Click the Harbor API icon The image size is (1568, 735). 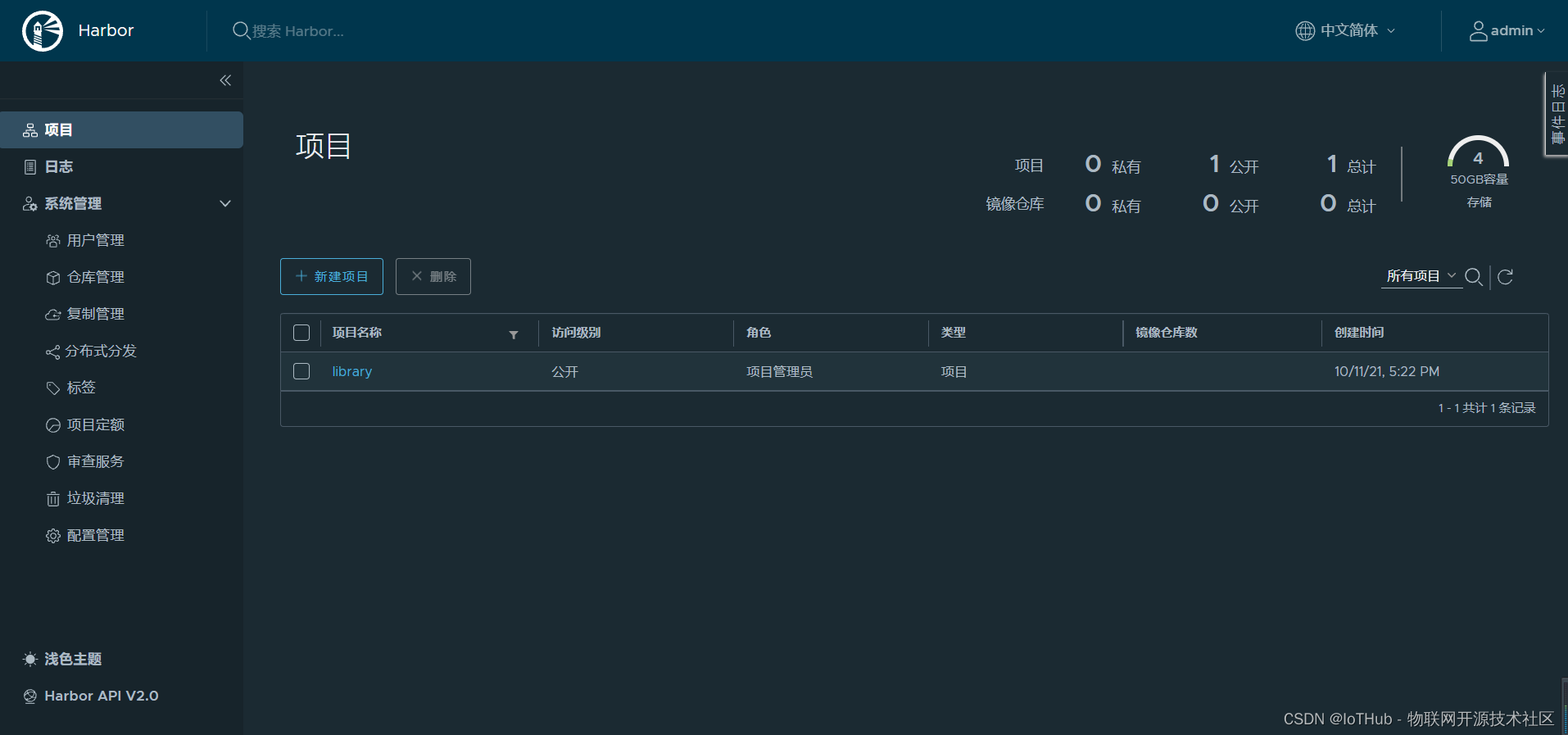pyautogui.click(x=30, y=696)
